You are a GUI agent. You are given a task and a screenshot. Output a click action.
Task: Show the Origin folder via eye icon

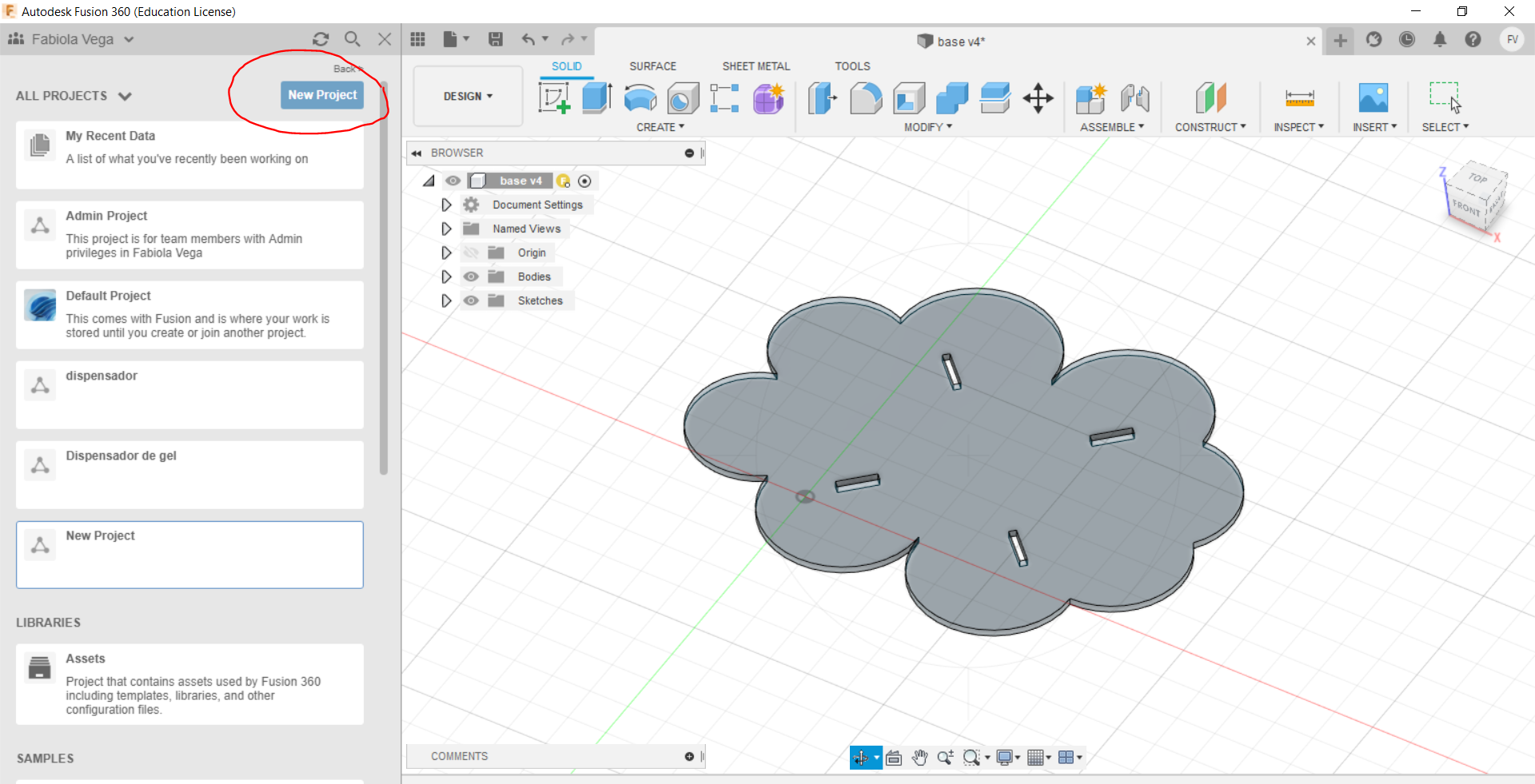471,253
